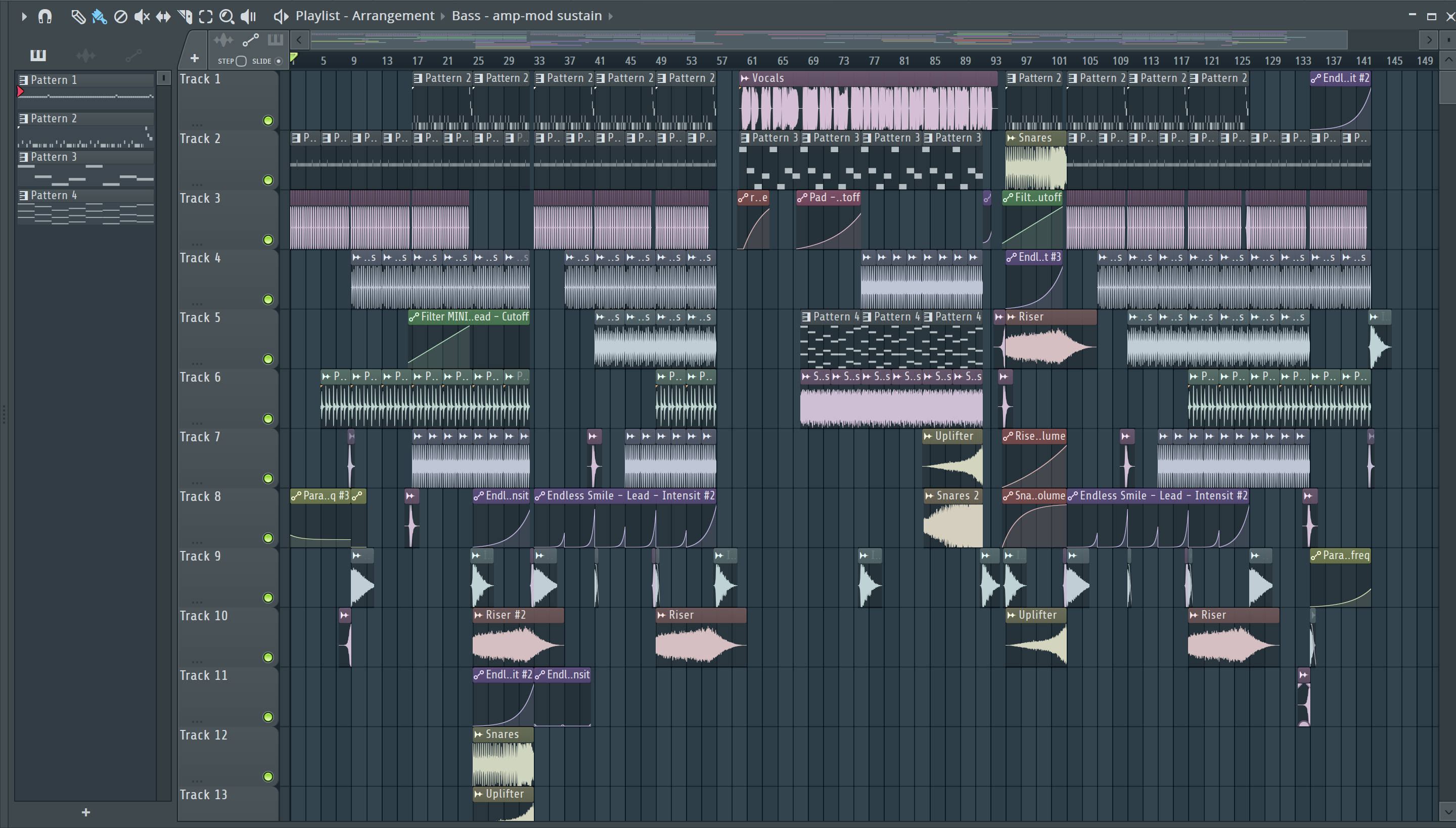Select the Vocals audio clip
Image resolution: width=1456 pixels, height=828 pixels.
pyautogui.click(x=868, y=101)
